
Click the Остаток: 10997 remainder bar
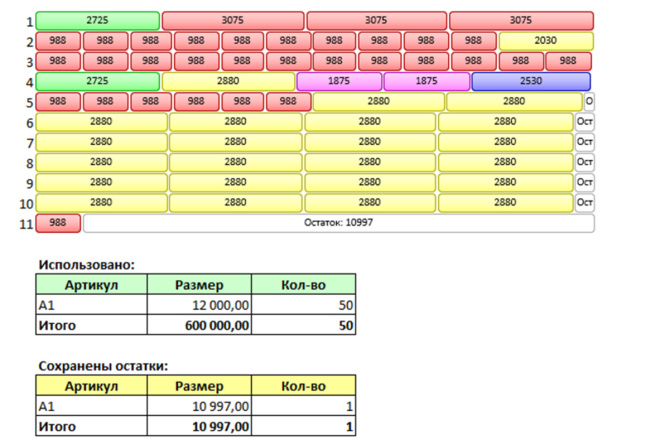click(x=339, y=223)
